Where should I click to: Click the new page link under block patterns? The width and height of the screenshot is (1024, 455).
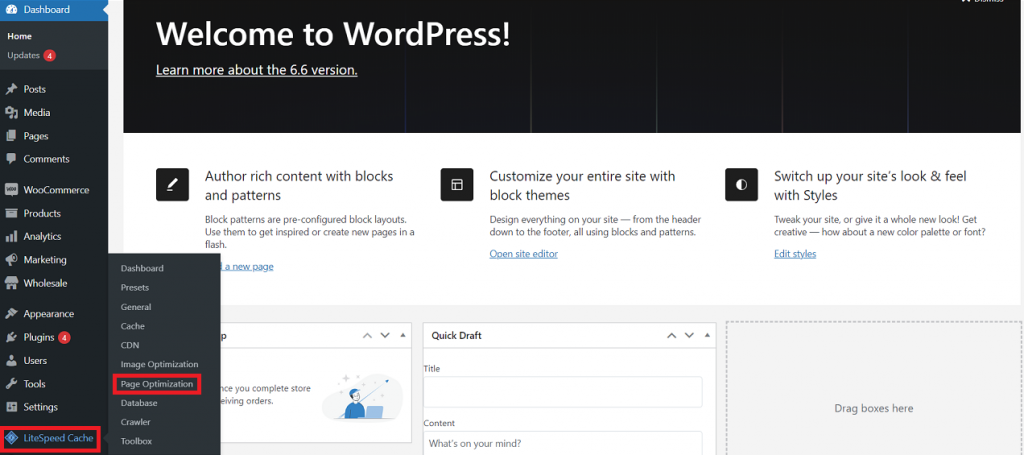(x=247, y=267)
